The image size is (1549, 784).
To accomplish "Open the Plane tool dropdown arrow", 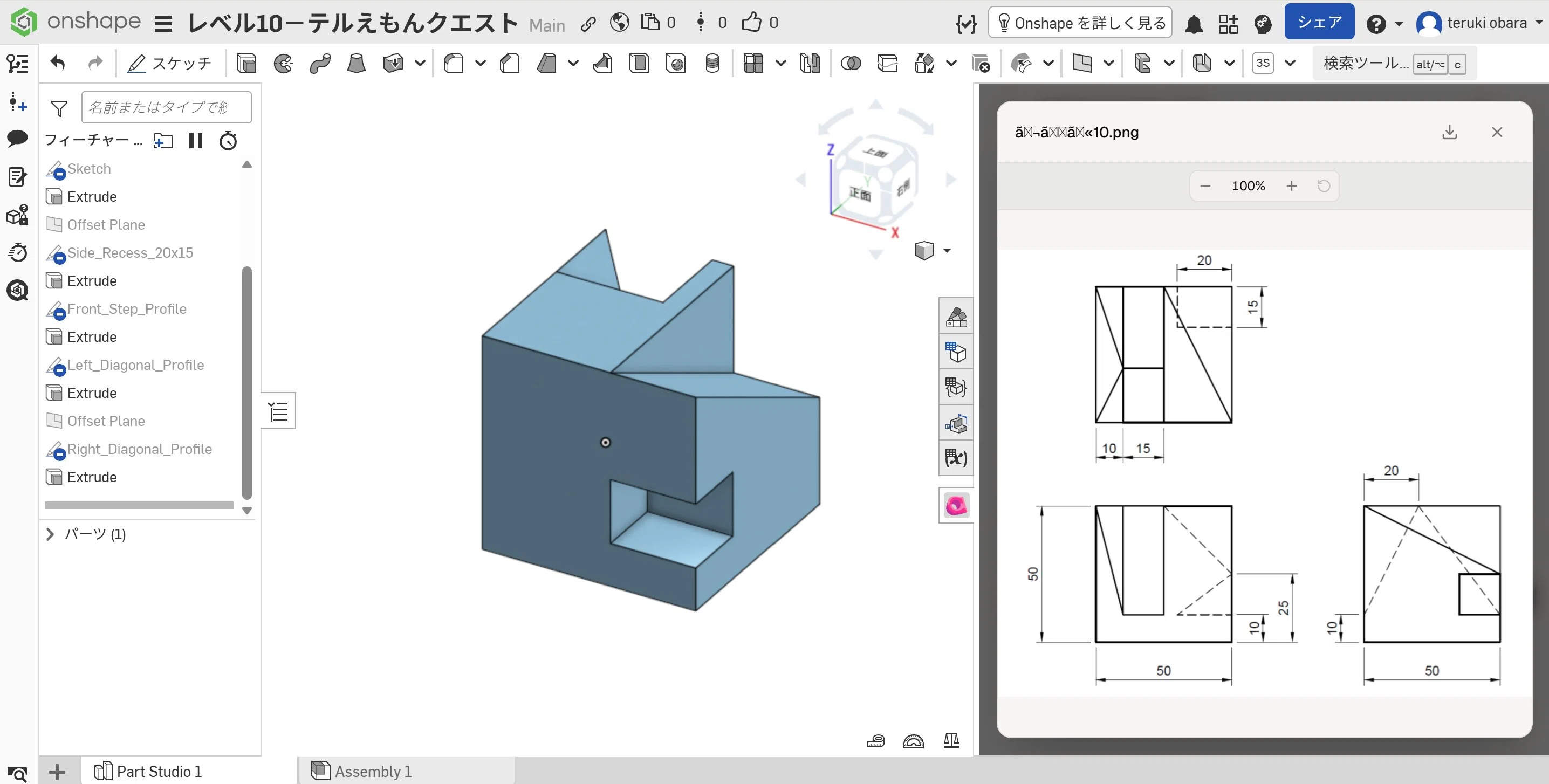I will pos(1109,63).
